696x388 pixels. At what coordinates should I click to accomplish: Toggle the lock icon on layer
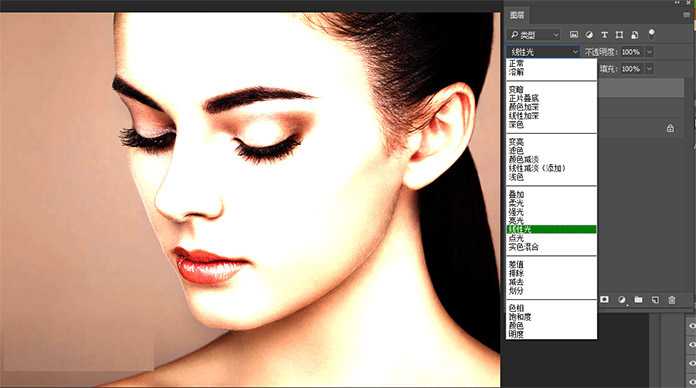tap(670, 128)
